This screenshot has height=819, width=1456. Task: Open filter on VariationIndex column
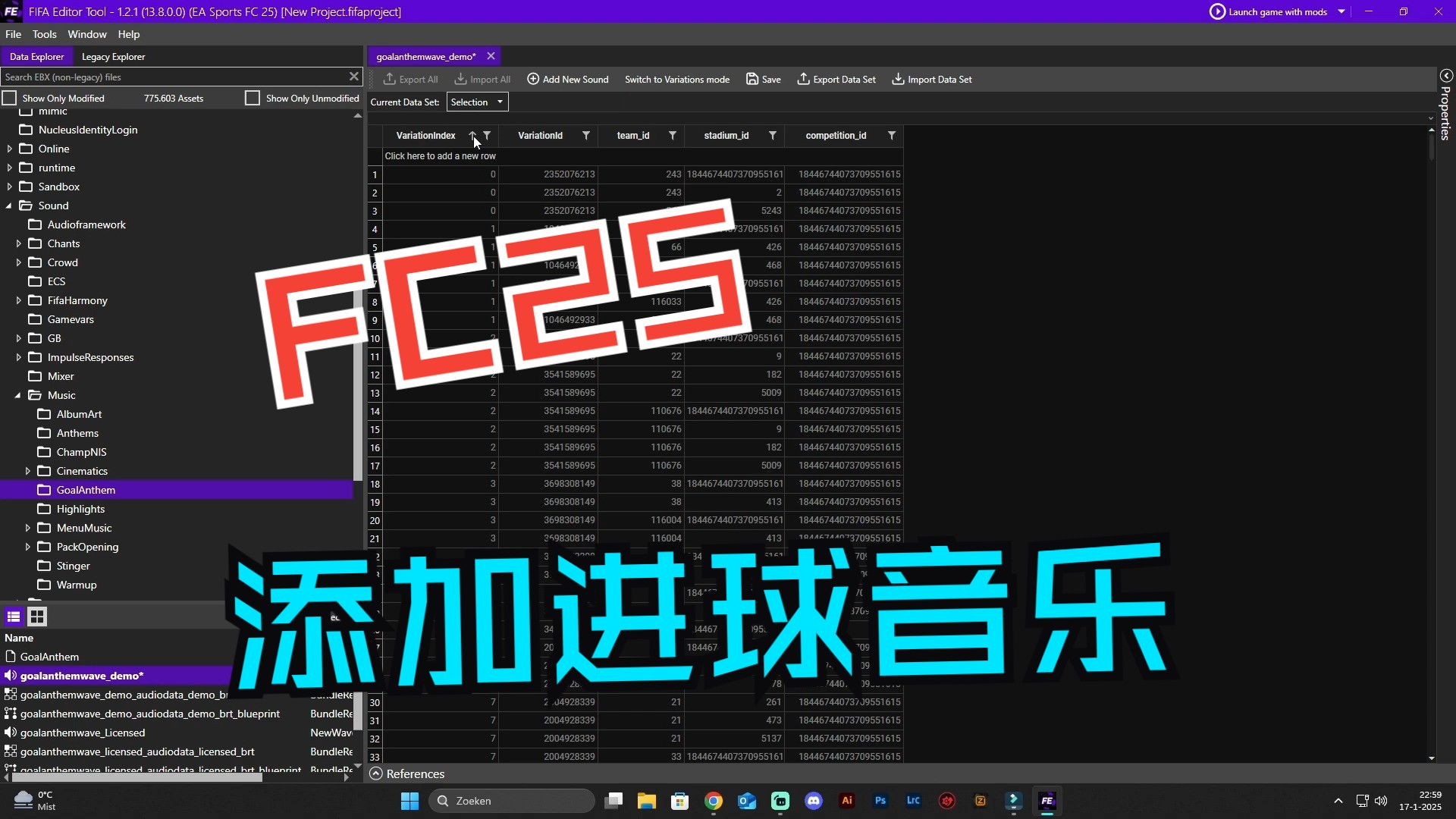tap(488, 136)
